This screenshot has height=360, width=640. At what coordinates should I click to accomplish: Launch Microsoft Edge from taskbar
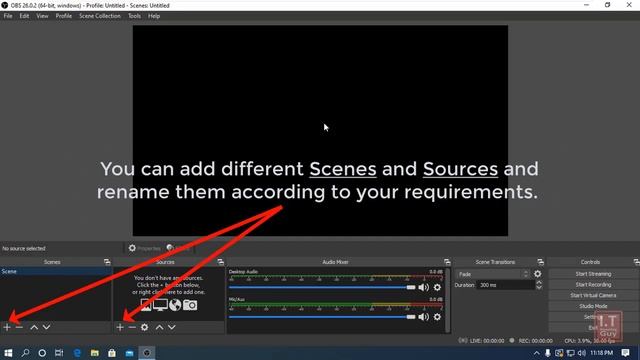(x=77, y=353)
